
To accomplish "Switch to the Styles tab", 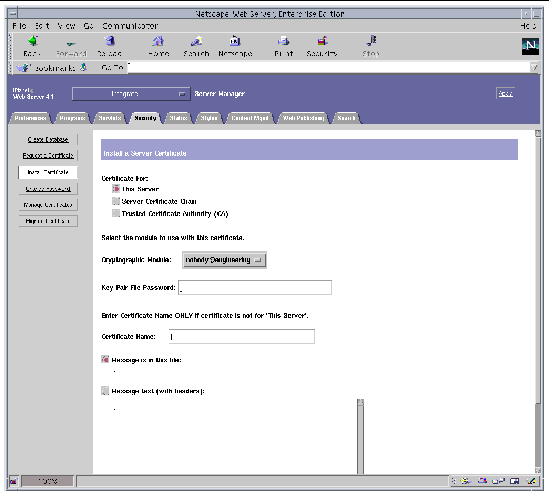I will [x=209, y=118].
